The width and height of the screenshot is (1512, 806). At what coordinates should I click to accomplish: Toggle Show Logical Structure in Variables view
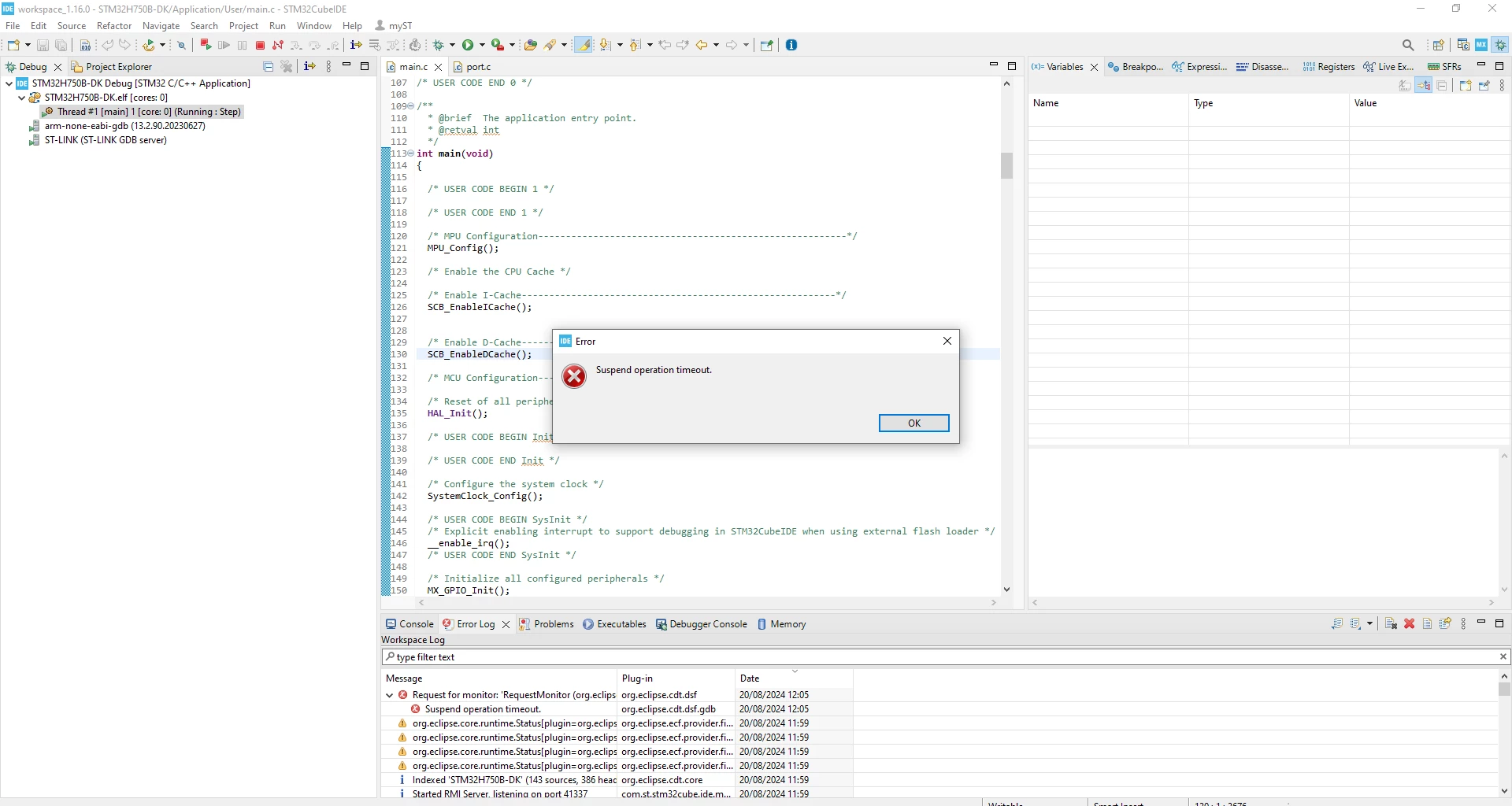[1424, 86]
